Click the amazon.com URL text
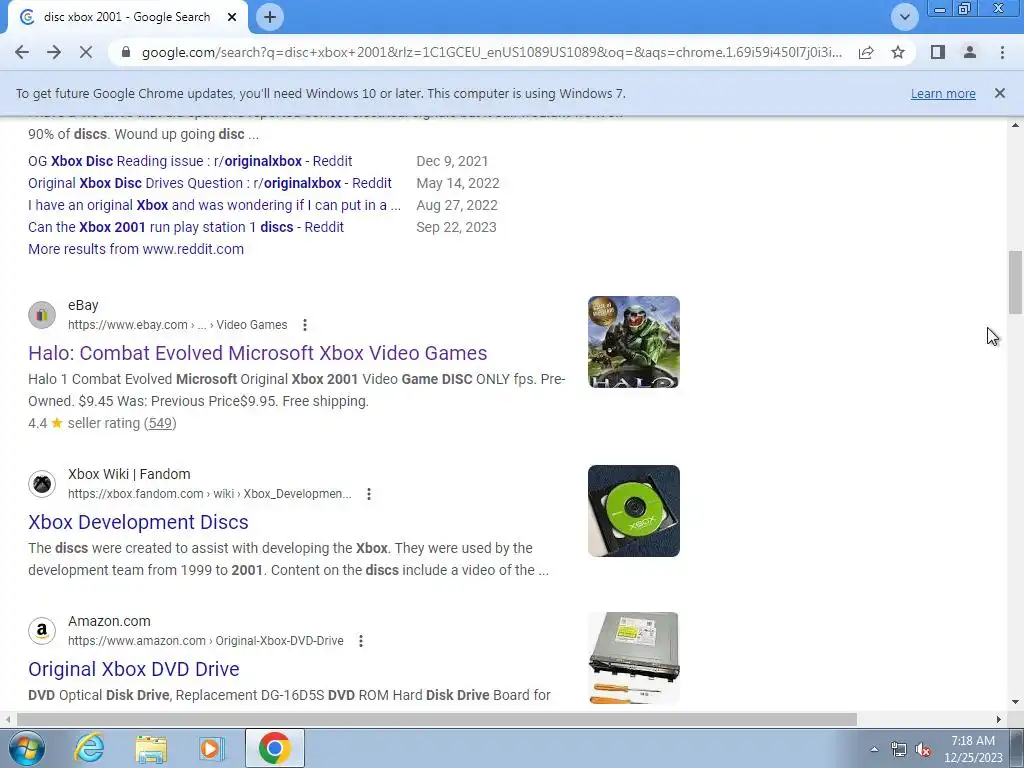 point(205,641)
